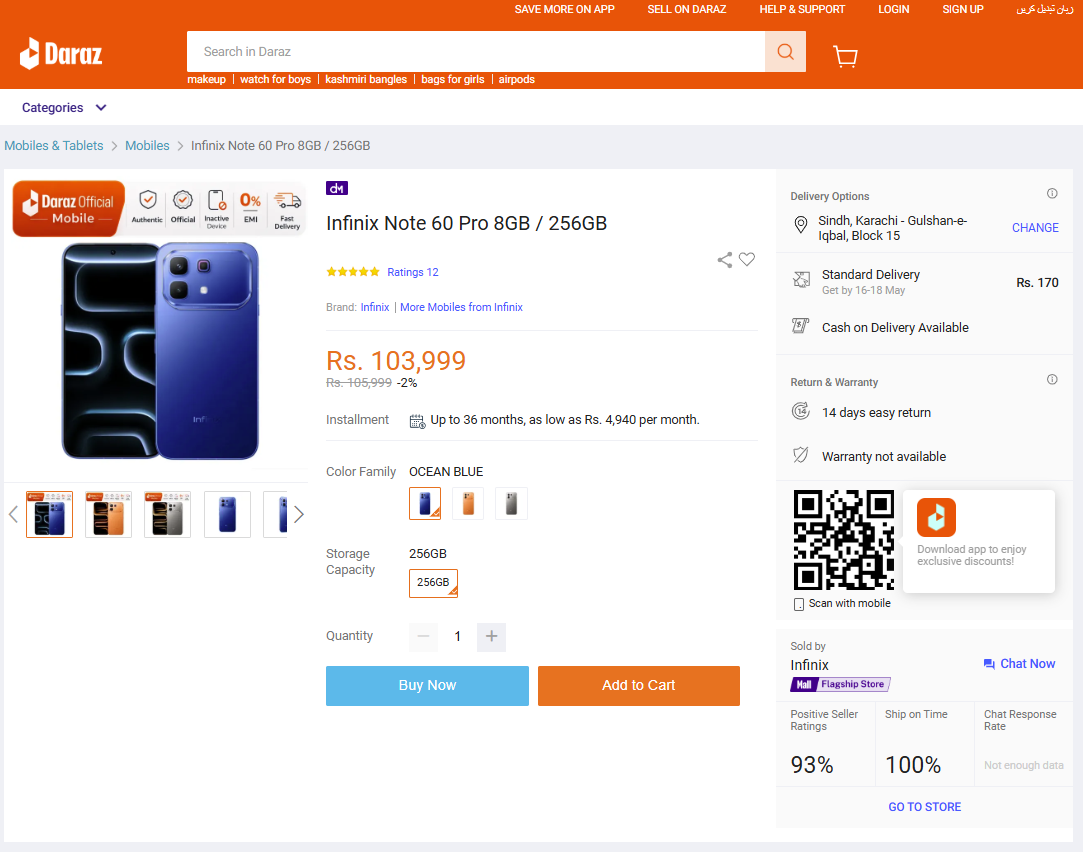Click the 14 days return icon

(x=801, y=411)
